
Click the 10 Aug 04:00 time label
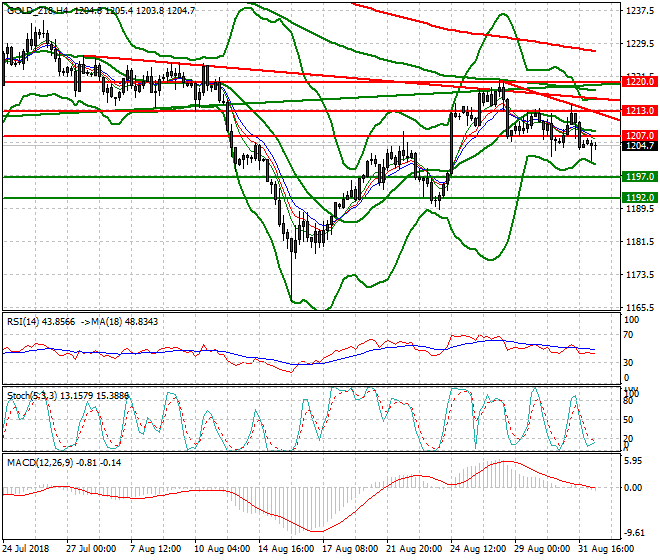point(223,549)
